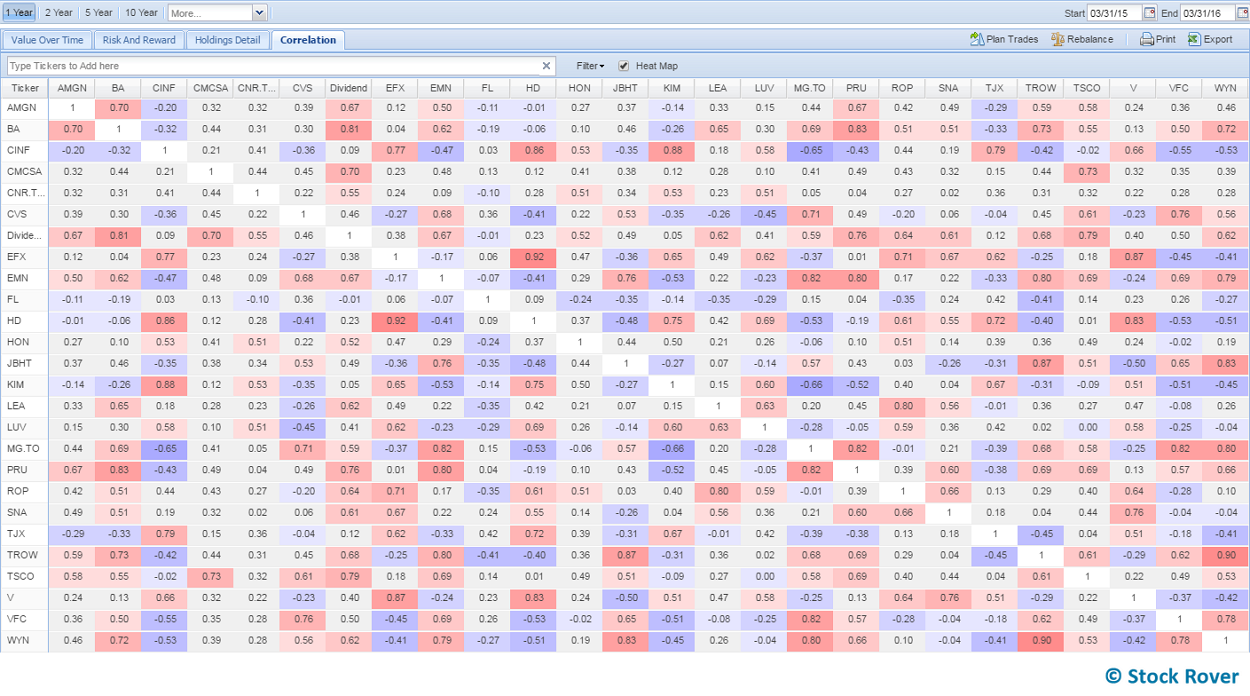The image size is (1250, 696).
Task: Switch to the Value Over Time tab
Action: (47, 40)
